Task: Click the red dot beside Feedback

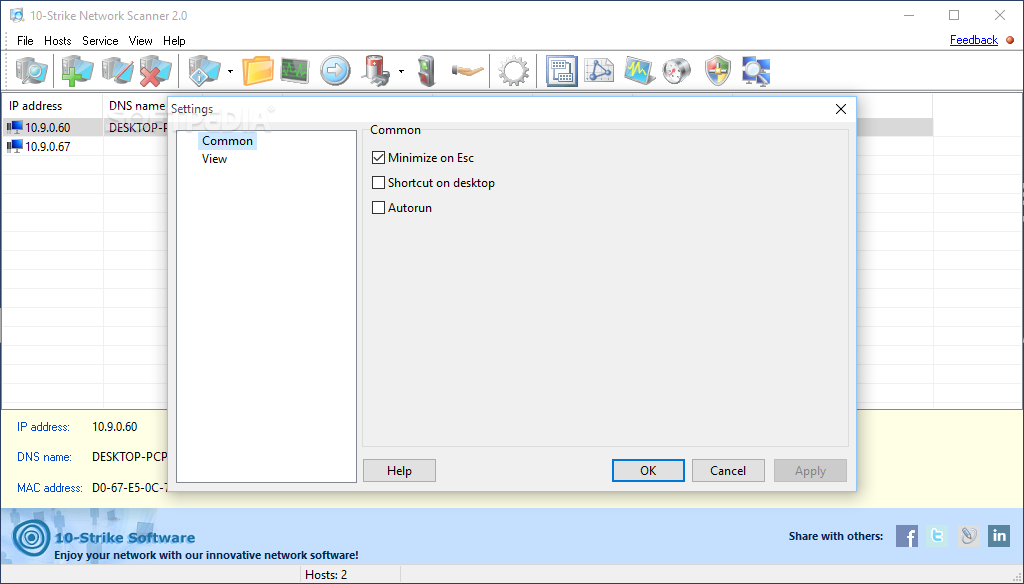Action: (1010, 40)
